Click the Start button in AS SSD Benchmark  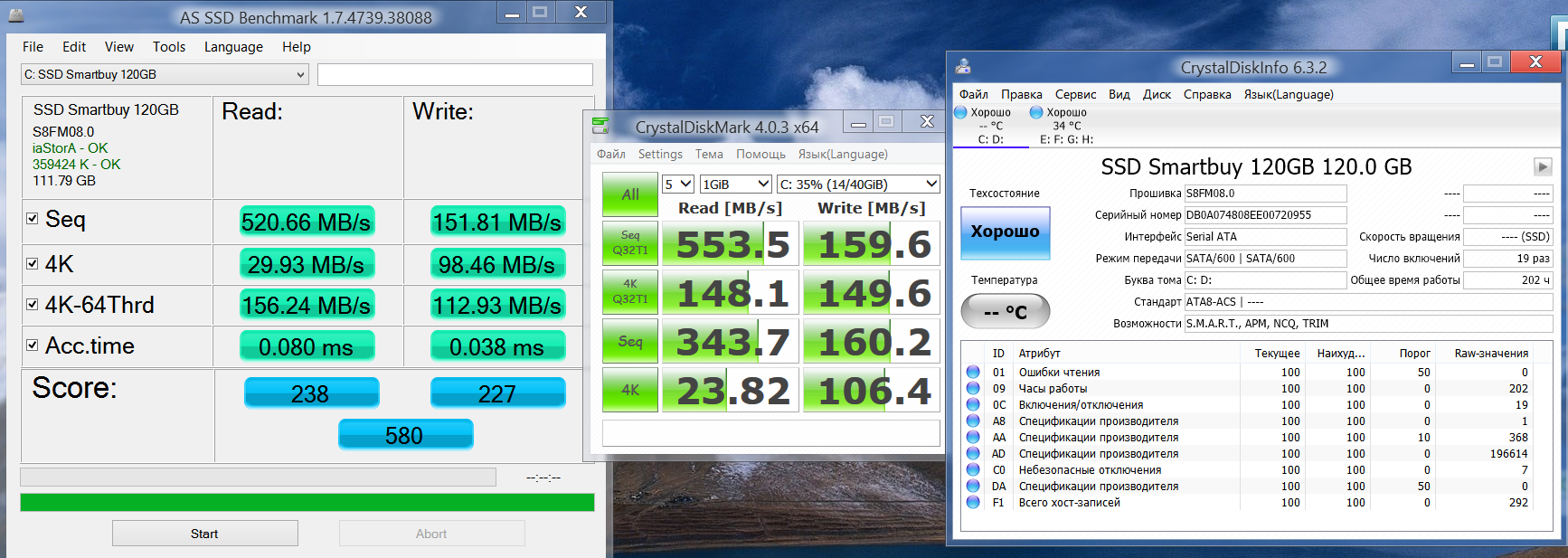(204, 534)
